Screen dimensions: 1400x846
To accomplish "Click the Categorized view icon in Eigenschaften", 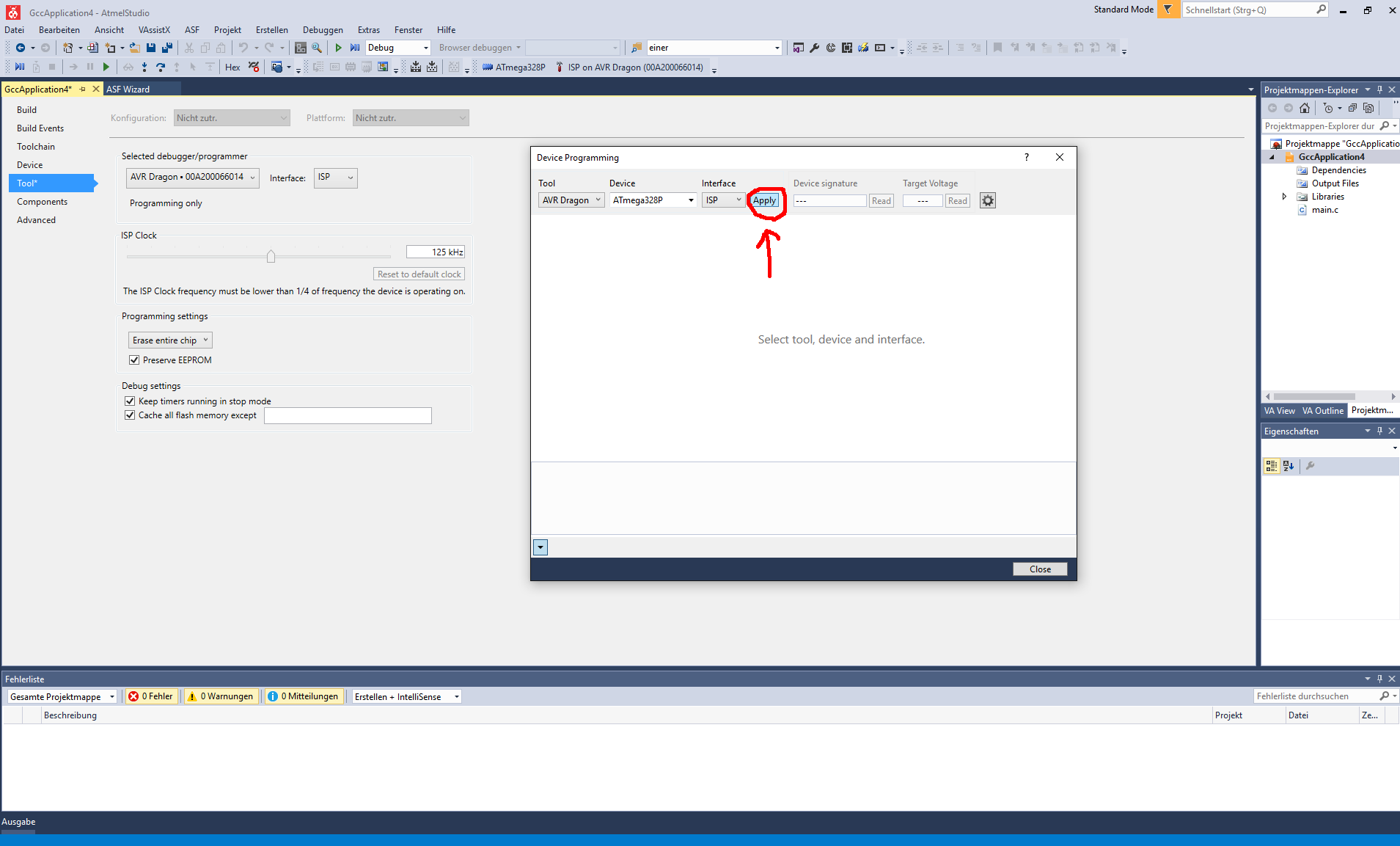I will coord(1272,465).
